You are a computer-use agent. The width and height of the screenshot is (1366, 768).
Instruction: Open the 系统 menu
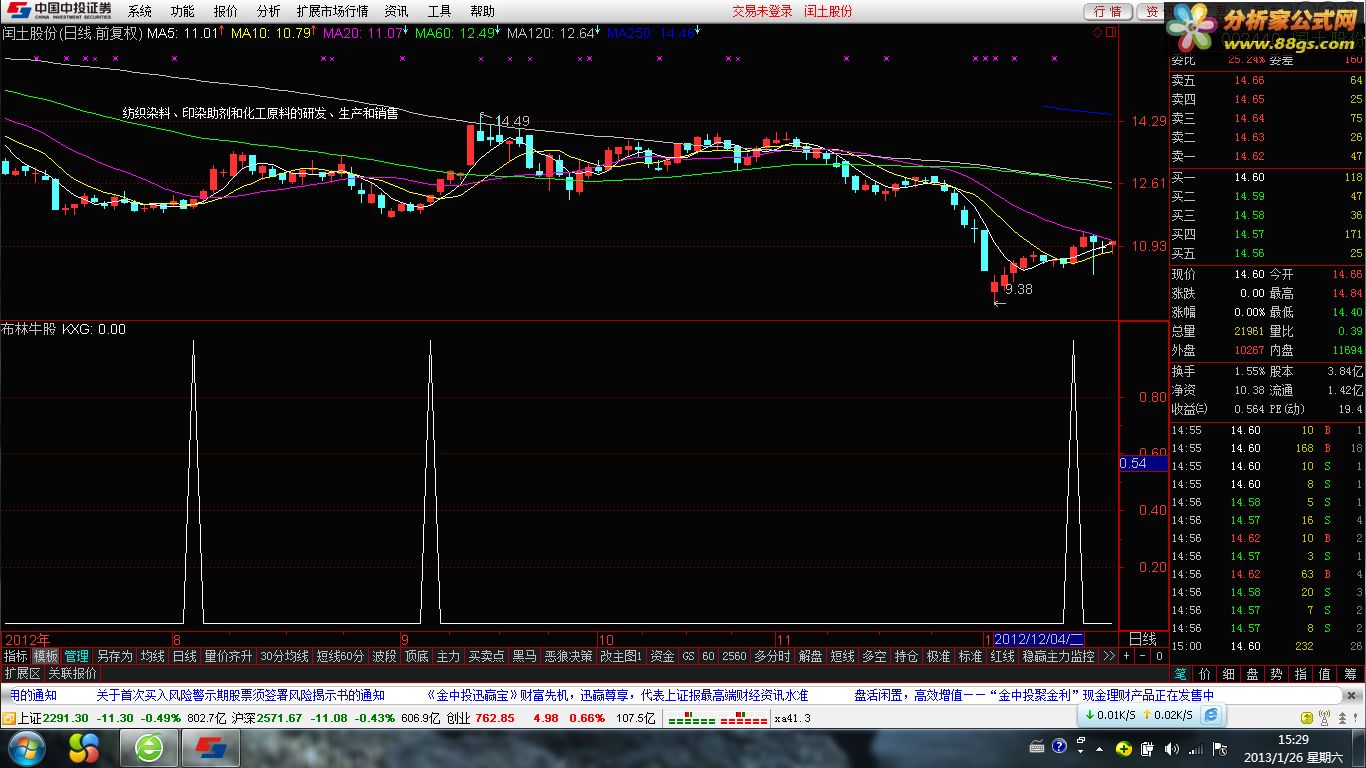click(140, 11)
